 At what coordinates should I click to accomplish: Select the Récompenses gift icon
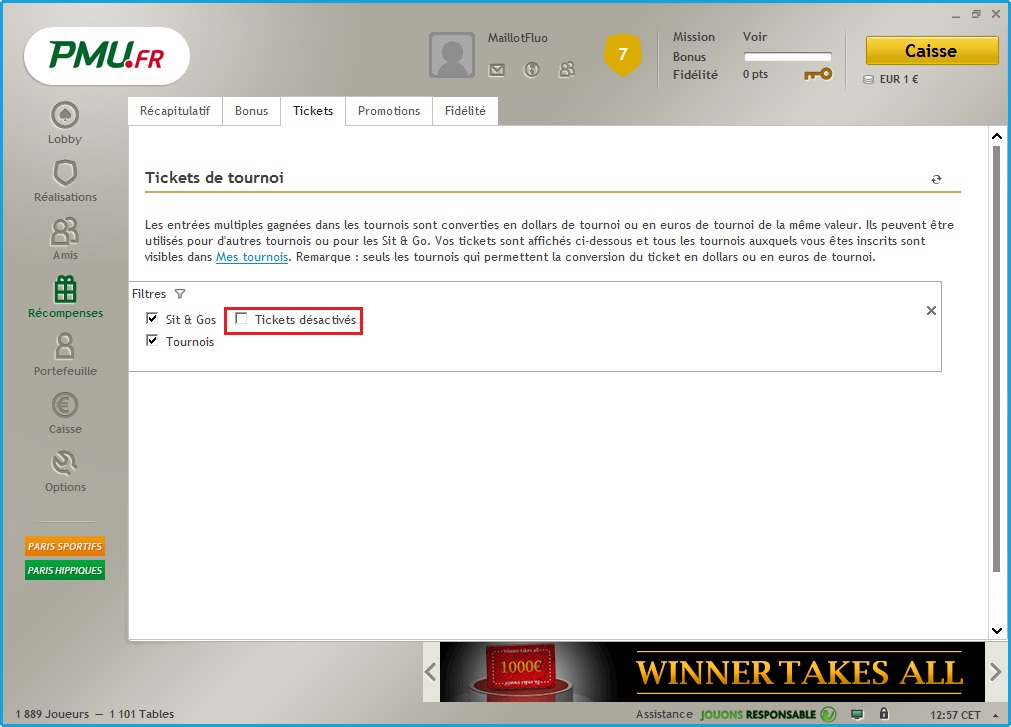65,289
